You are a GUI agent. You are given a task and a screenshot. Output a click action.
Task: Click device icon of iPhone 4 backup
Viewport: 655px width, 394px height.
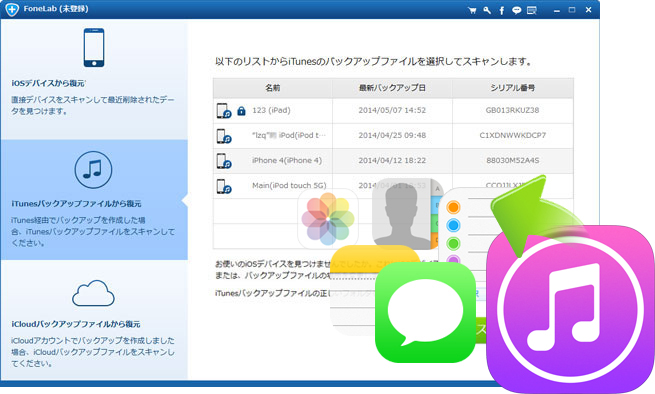tap(223, 161)
